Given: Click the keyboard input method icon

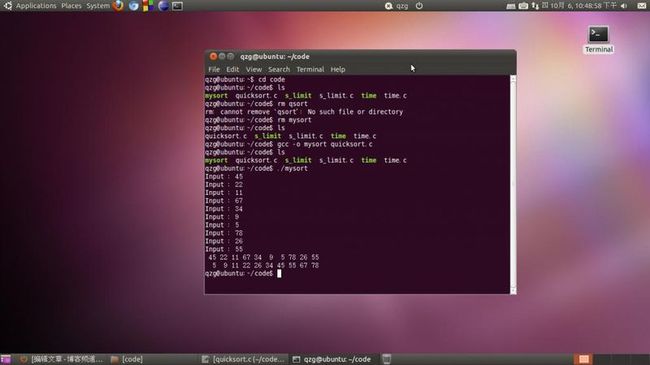Looking at the screenshot, I should [511, 6].
